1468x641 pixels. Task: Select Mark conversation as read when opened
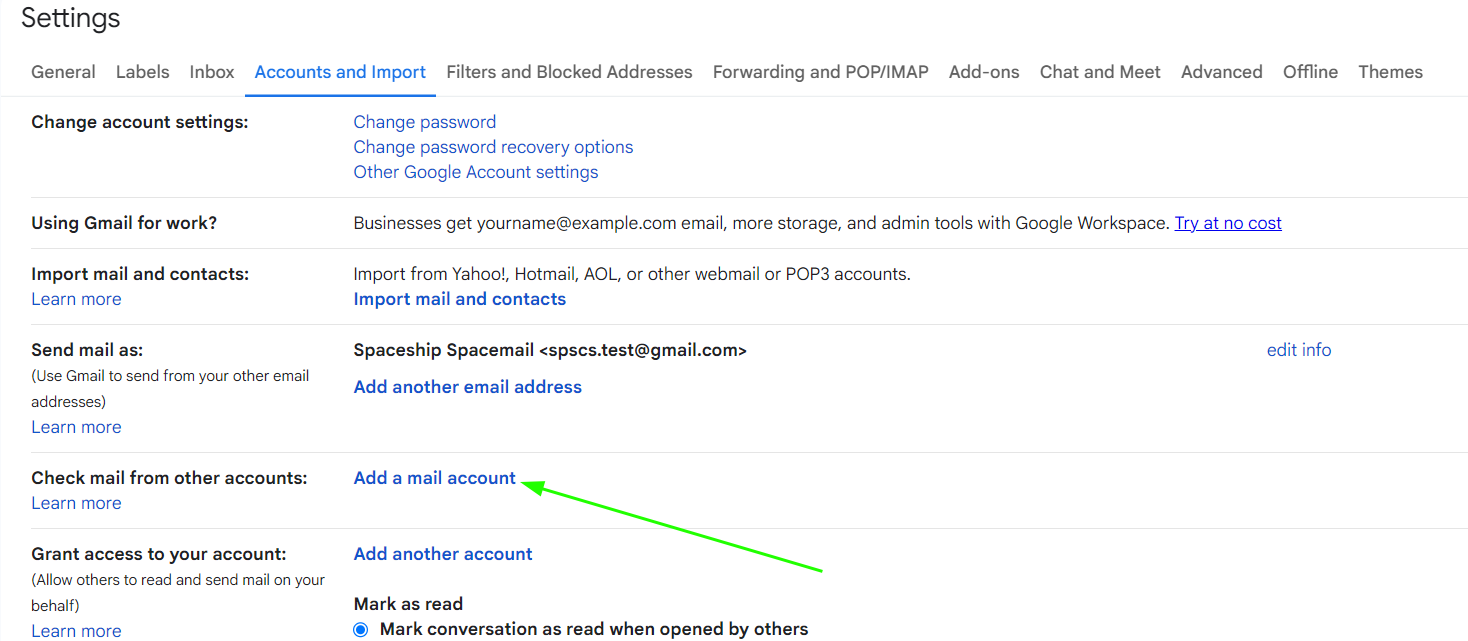coord(360,628)
